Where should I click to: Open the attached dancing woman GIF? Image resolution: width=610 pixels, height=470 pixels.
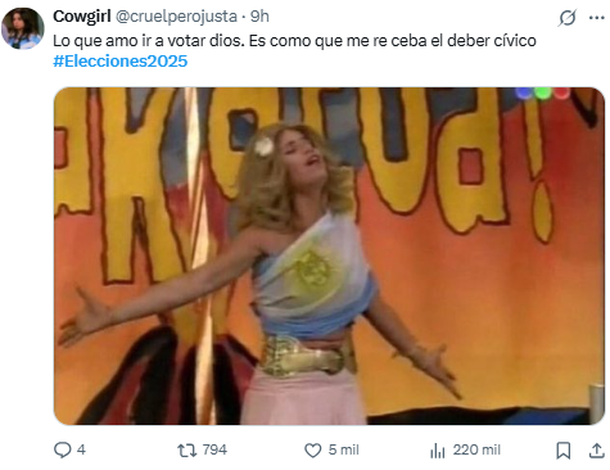coord(329,256)
